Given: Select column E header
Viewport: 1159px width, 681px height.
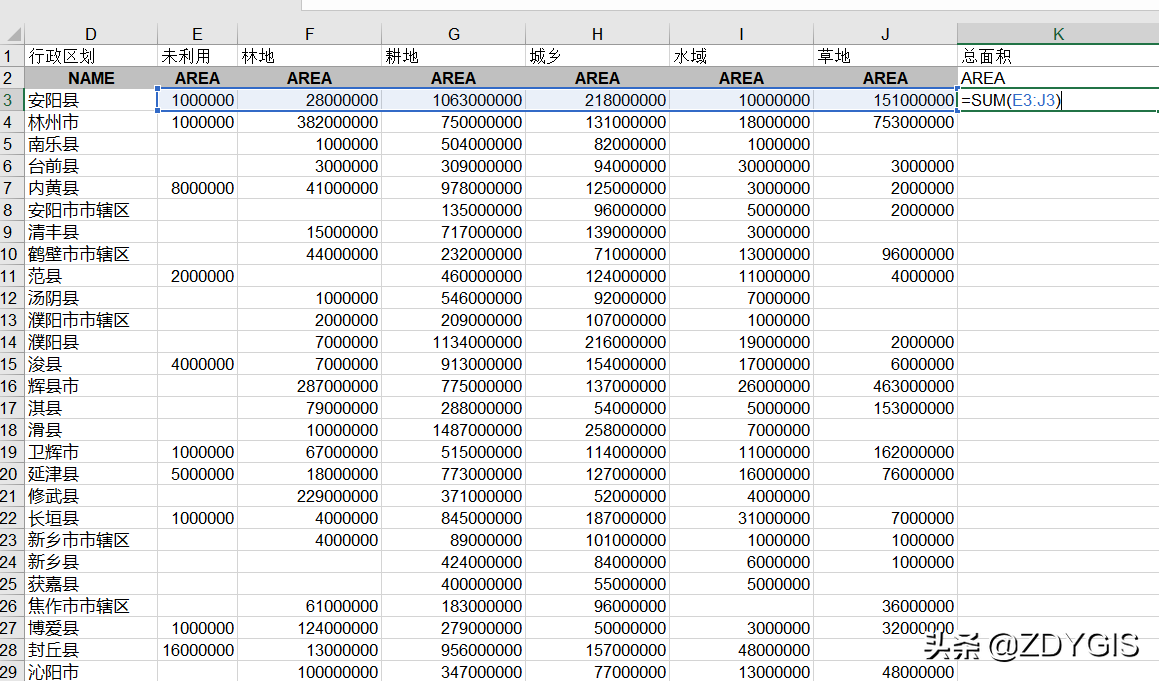Looking at the screenshot, I should coord(197,34).
